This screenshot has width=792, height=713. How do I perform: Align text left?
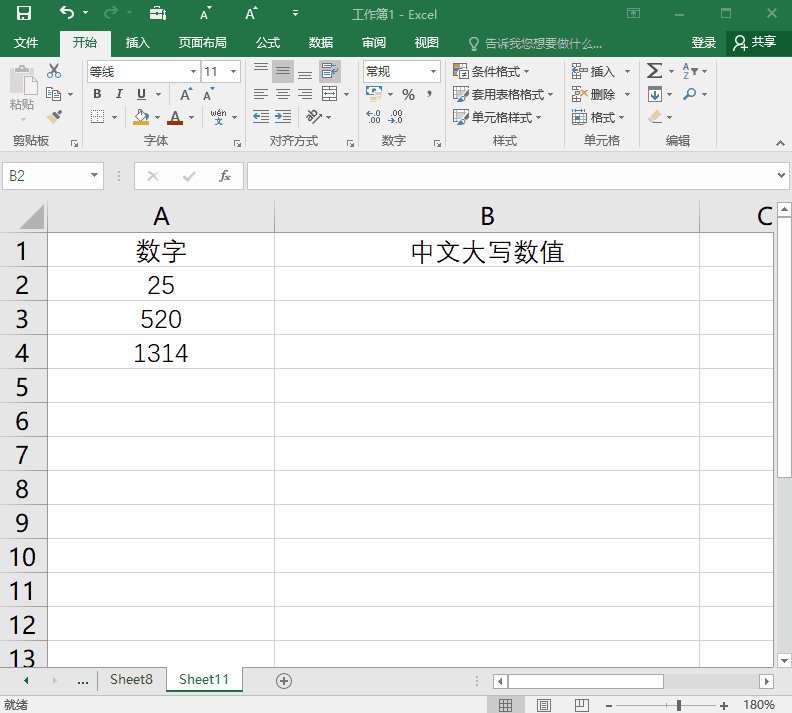tap(261, 94)
